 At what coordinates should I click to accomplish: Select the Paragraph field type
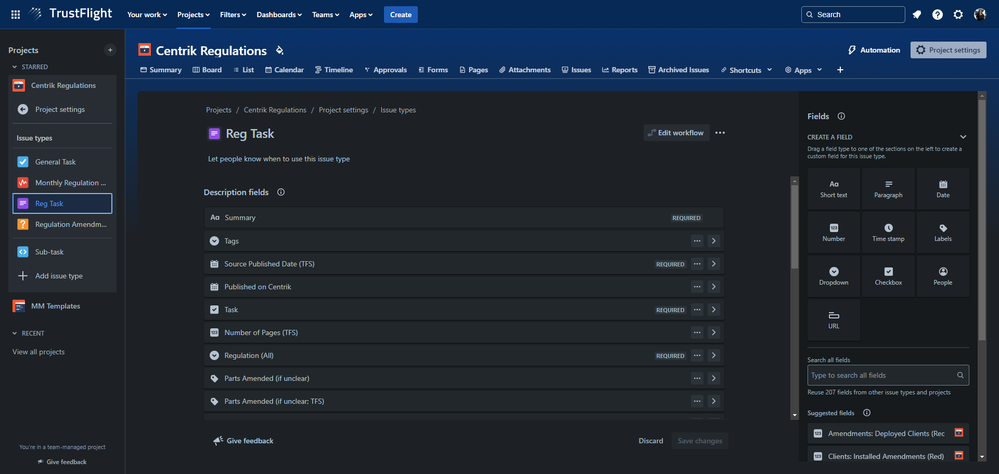click(888, 189)
